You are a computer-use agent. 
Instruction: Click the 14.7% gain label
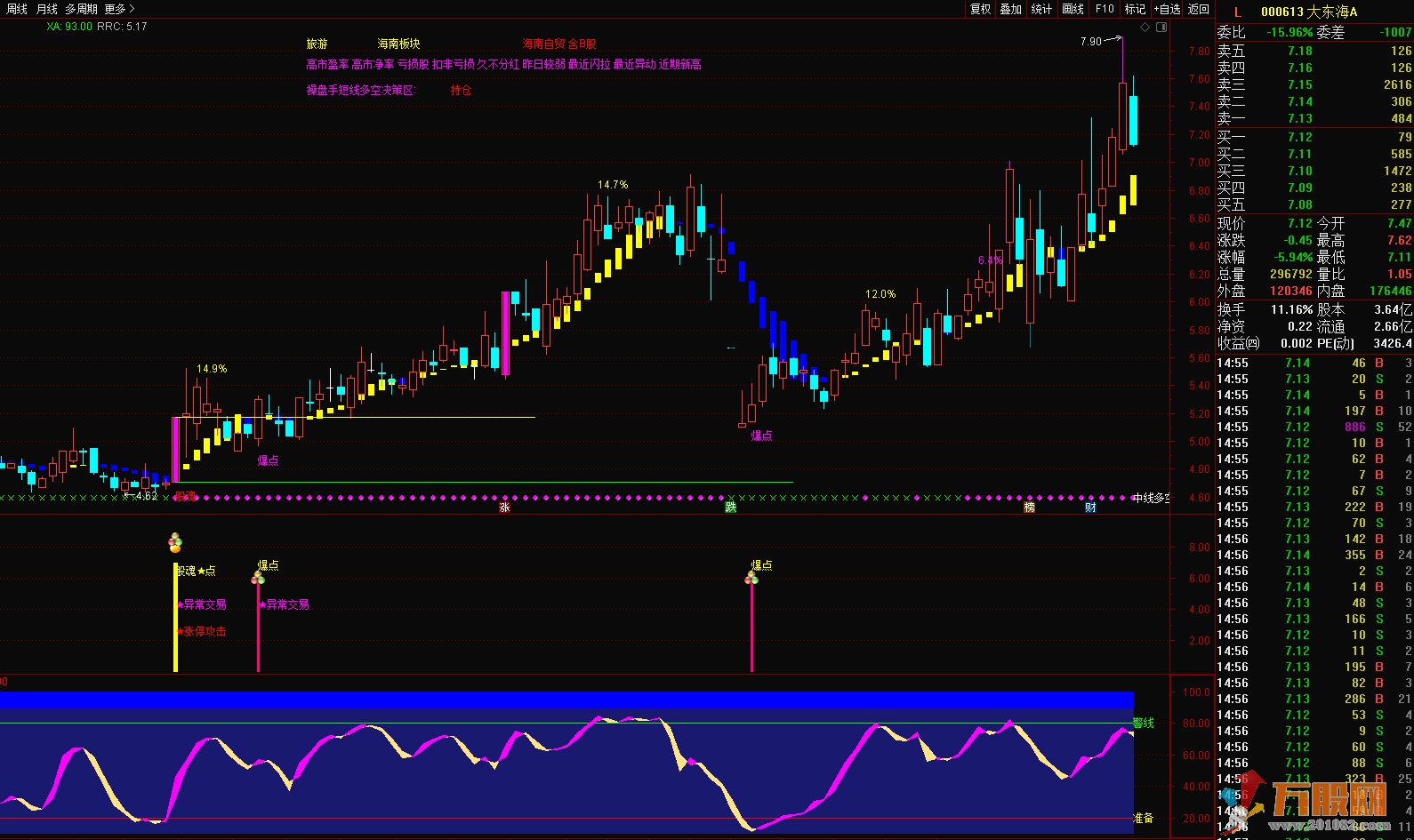pos(613,185)
